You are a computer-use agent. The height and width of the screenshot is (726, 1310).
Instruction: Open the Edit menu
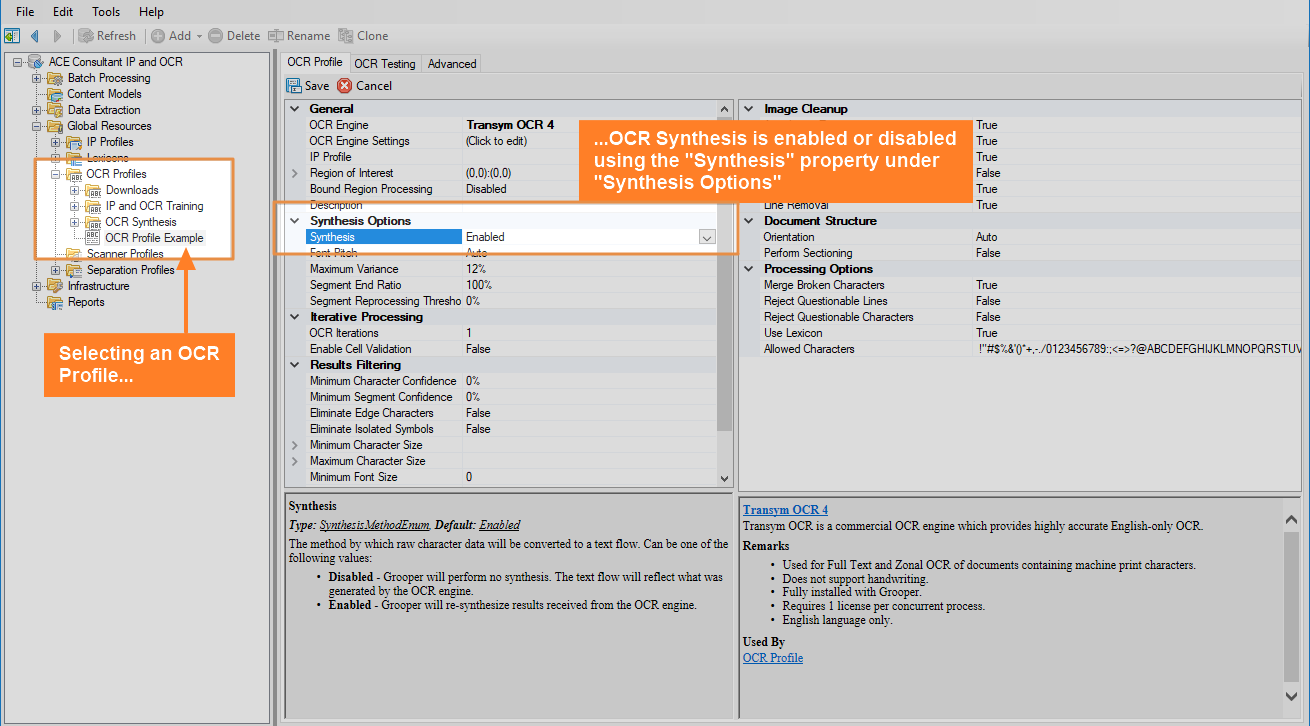63,12
